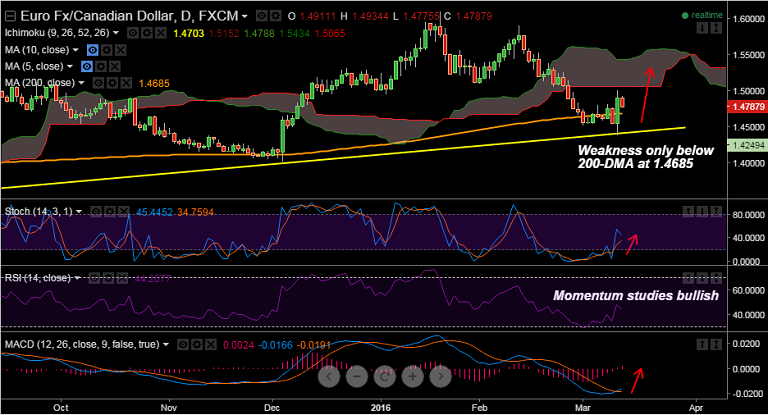Click the Dec label on time axis

pos(271,407)
